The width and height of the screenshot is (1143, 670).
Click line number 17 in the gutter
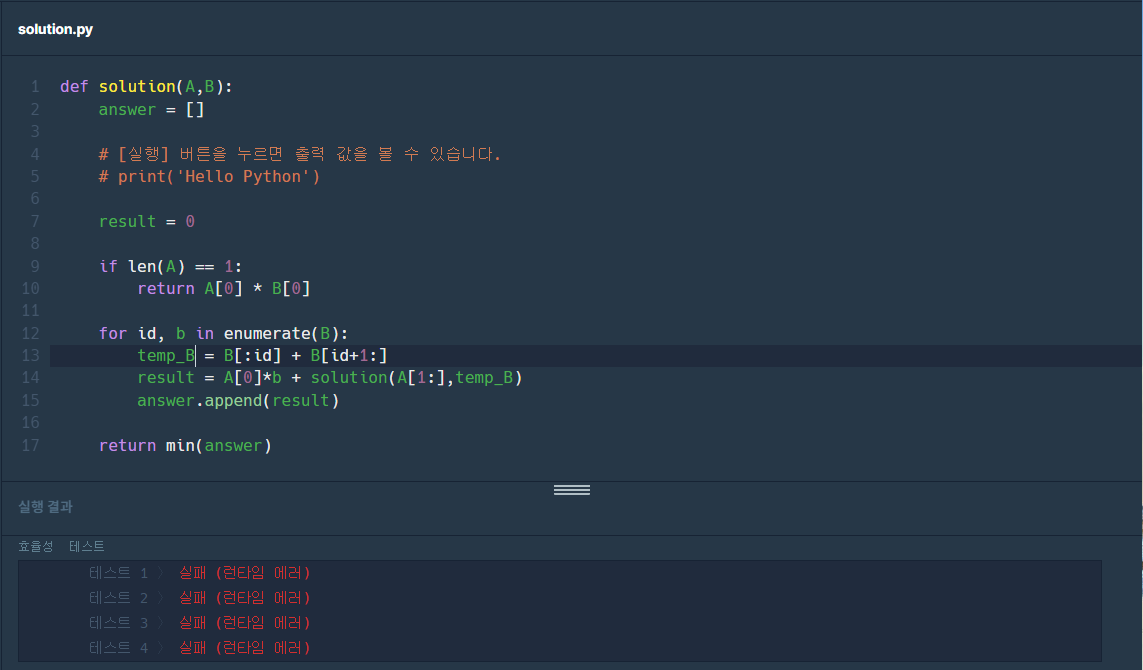click(x=31, y=445)
